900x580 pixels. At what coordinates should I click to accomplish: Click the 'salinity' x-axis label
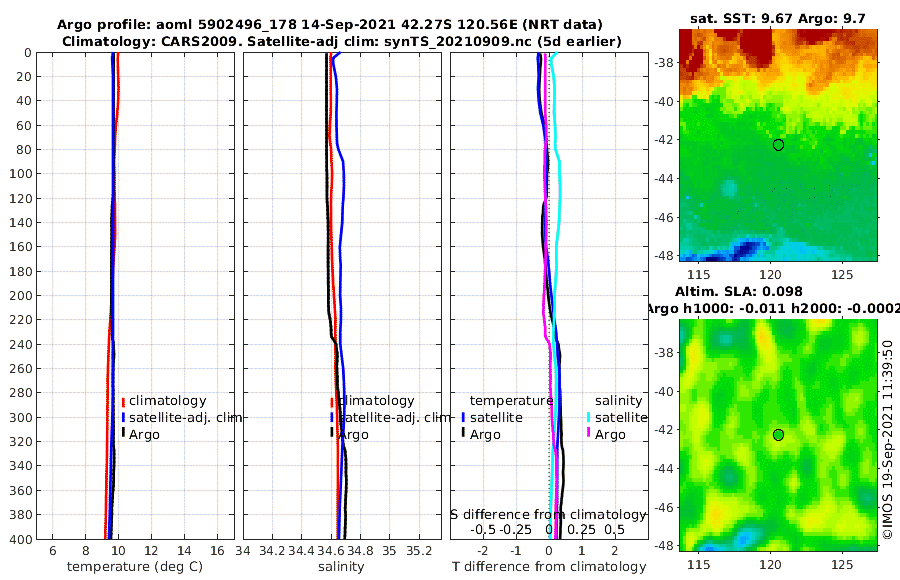click(x=341, y=567)
